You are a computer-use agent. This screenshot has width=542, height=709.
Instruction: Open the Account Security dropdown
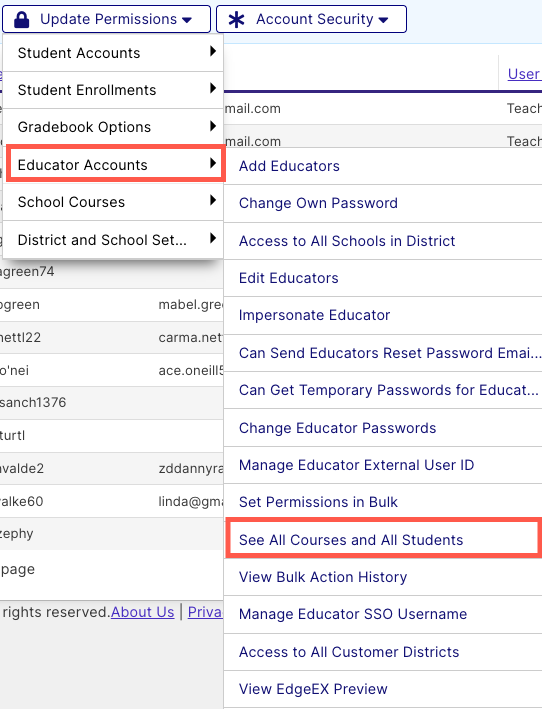point(311,19)
